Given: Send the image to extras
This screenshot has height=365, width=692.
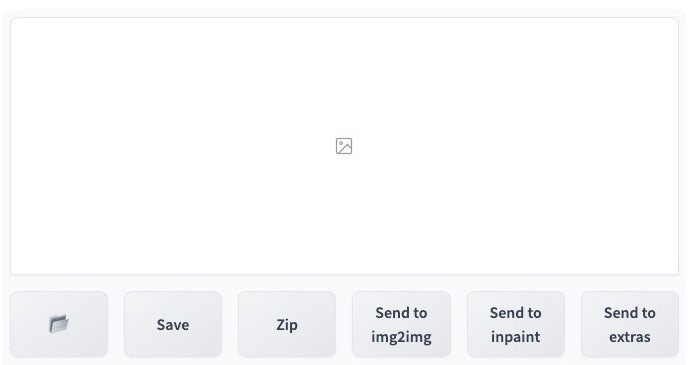Looking at the screenshot, I should tap(630, 324).
